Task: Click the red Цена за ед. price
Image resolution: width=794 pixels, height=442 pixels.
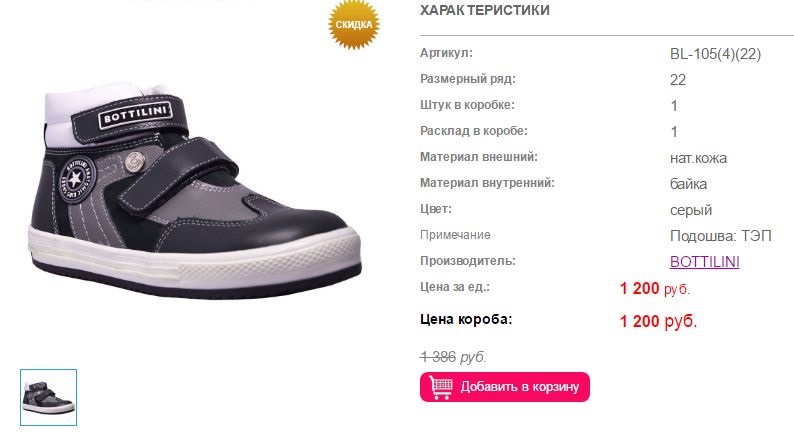Action: click(655, 289)
